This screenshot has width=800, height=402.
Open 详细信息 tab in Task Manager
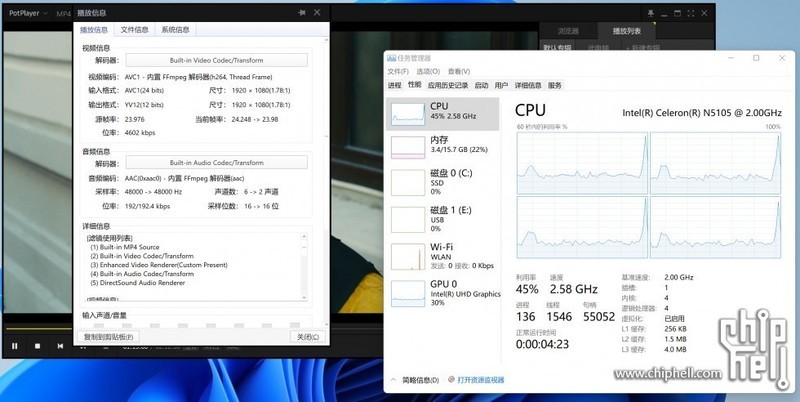click(528, 85)
